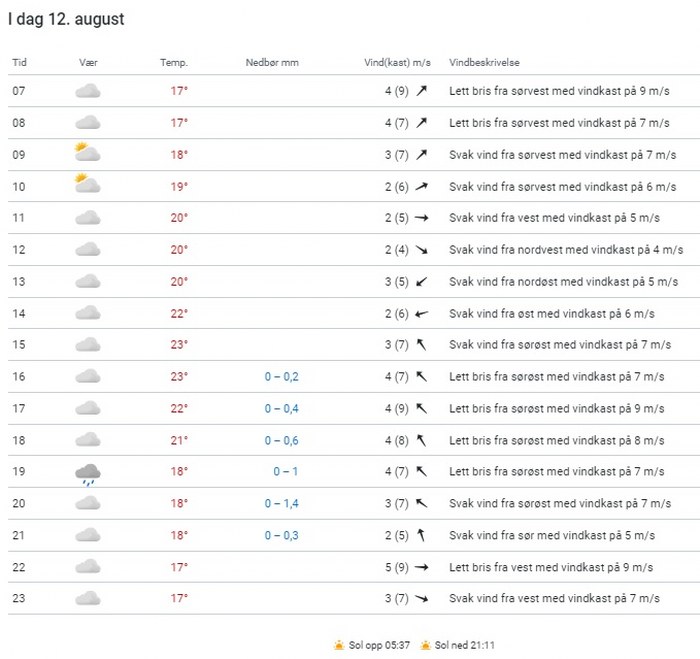Image resolution: width=700 pixels, height=659 pixels.
Task: Click the wind description for hour 12
Action: [x=566, y=250]
